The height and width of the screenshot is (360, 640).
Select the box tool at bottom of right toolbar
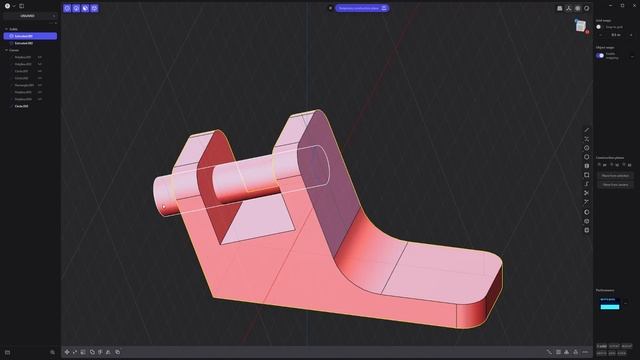587,230
